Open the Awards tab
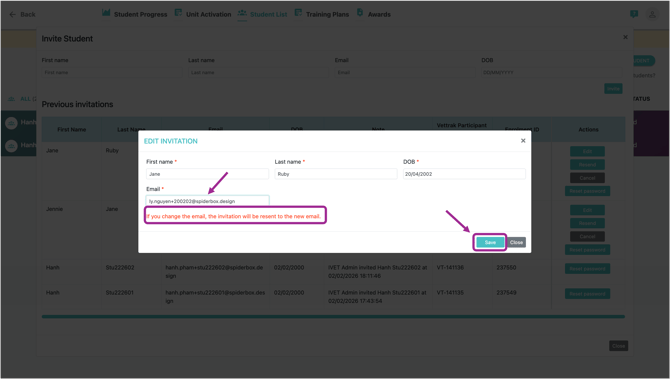Image resolution: width=670 pixels, height=379 pixels. [379, 14]
